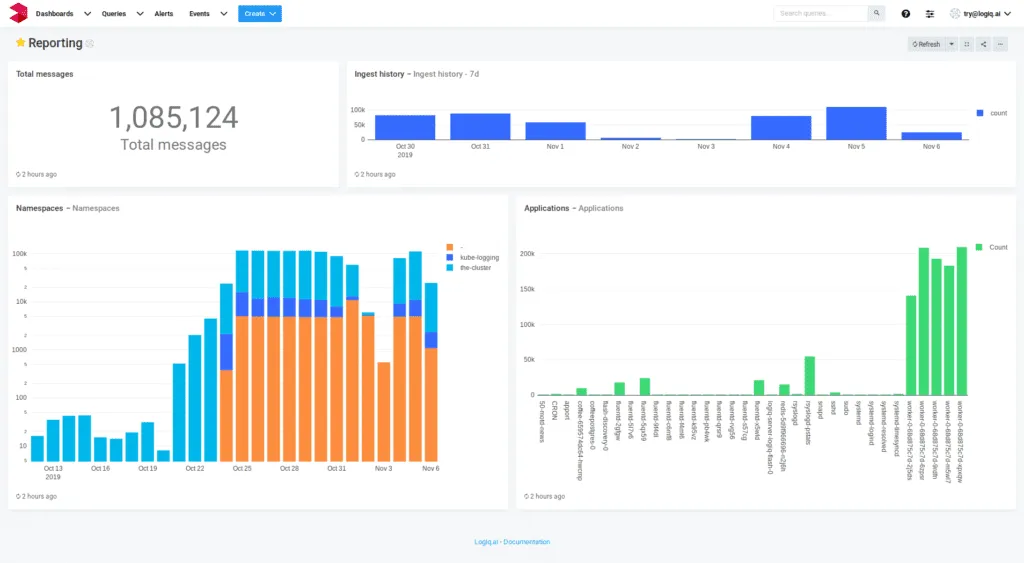Click the blue Create button

pyautogui.click(x=259, y=14)
